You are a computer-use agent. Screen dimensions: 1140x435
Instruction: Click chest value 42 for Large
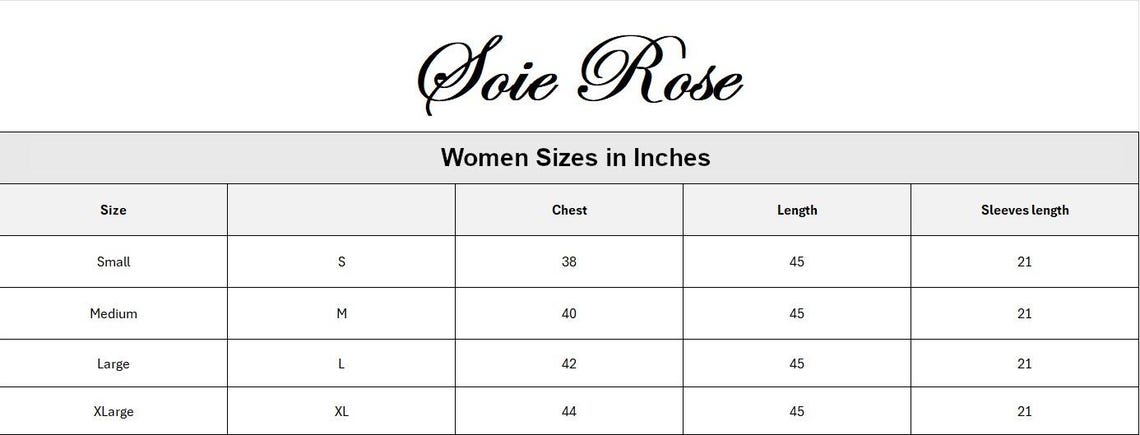[569, 364]
